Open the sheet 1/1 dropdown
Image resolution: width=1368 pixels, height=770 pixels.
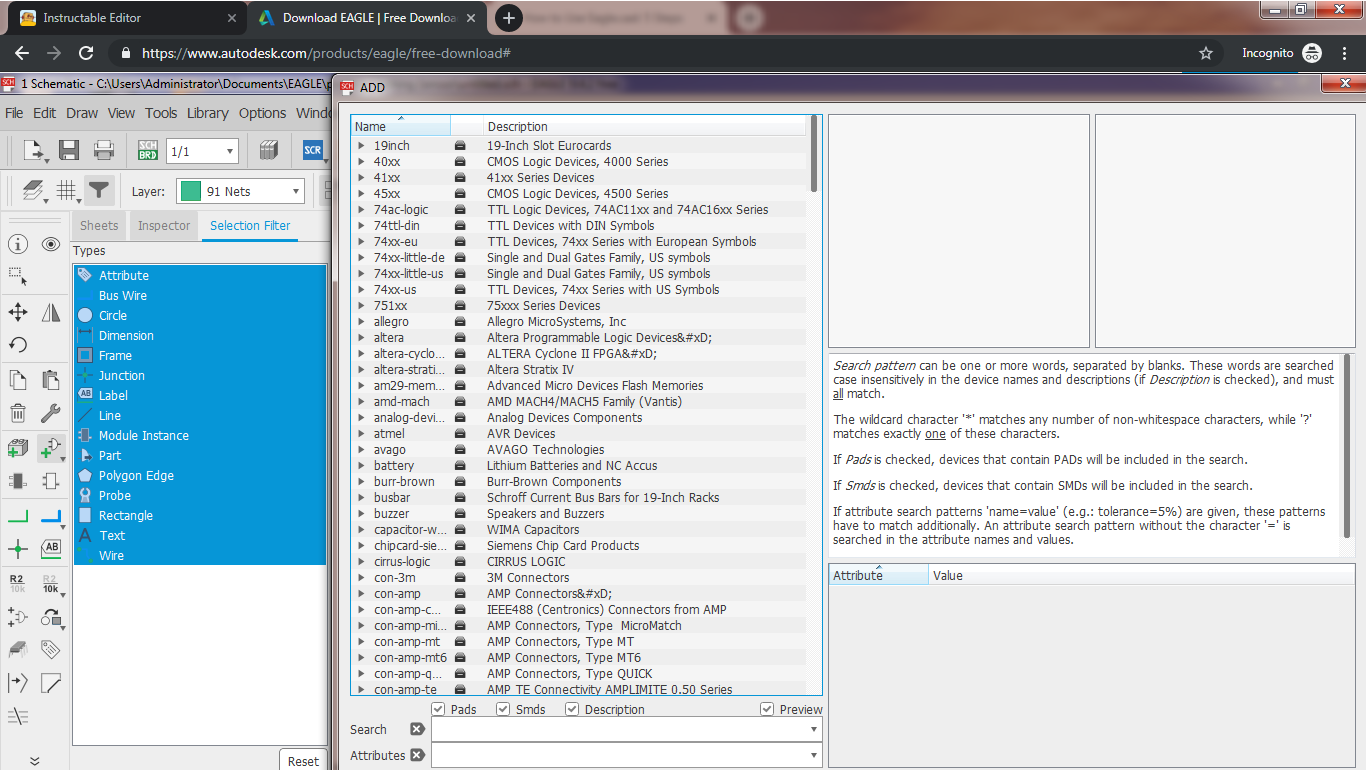(x=231, y=152)
